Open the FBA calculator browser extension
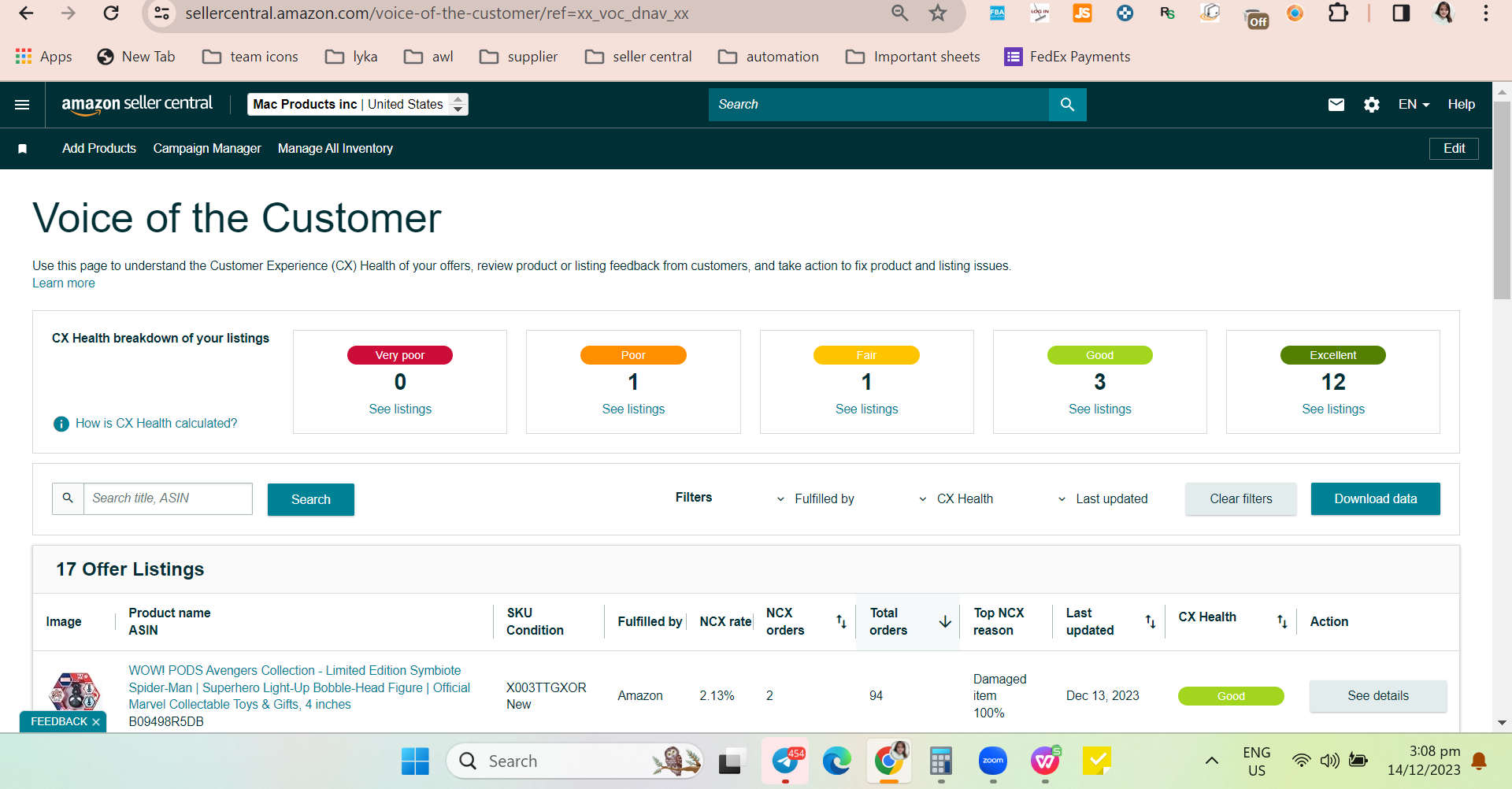The width and height of the screenshot is (1512, 789). [997, 13]
